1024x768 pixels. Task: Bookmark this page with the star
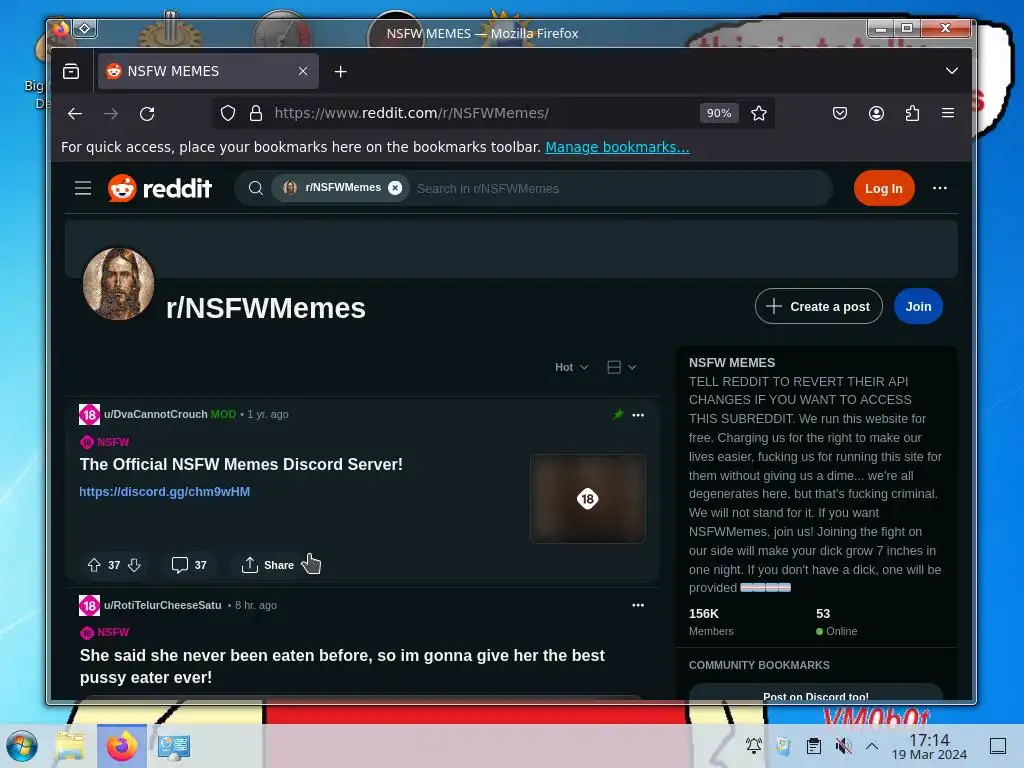(x=758, y=114)
